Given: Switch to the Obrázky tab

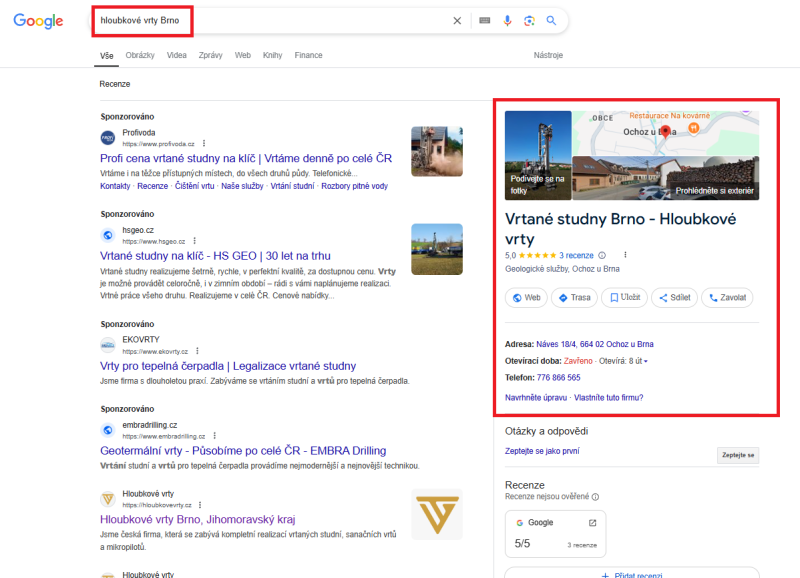Looking at the screenshot, I should pos(140,55).
